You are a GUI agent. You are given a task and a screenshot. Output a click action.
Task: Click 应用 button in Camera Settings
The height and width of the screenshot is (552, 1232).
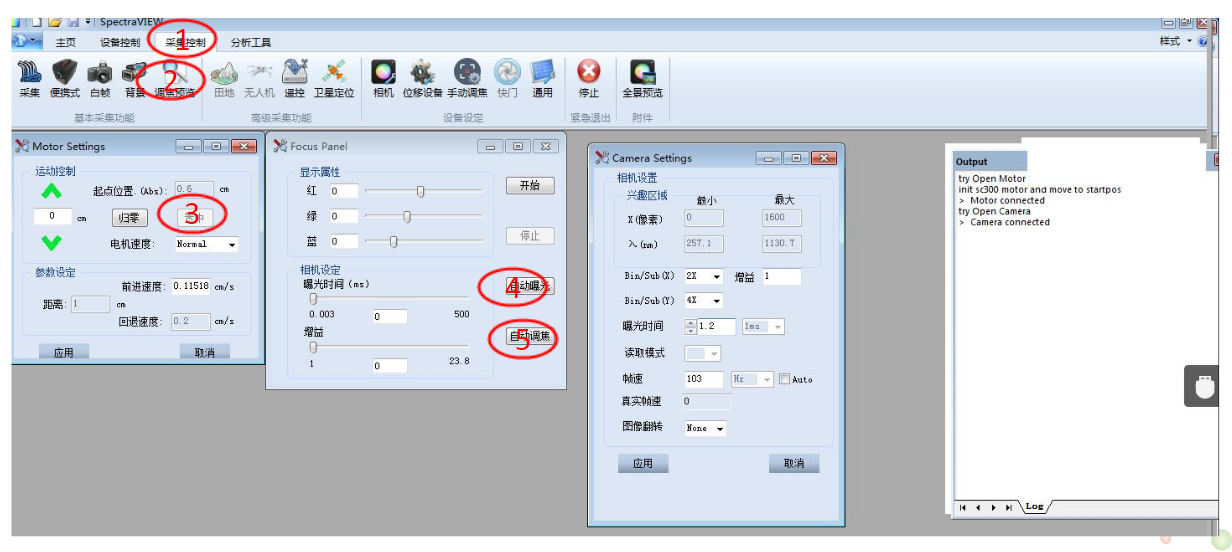click(642, 464)
